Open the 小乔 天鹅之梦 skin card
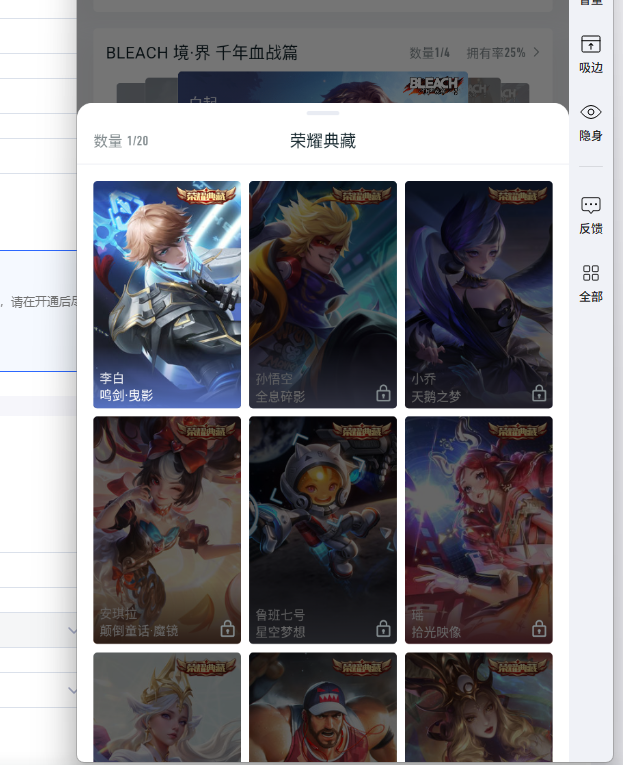 pyautogui.click(x=479, y=294)
